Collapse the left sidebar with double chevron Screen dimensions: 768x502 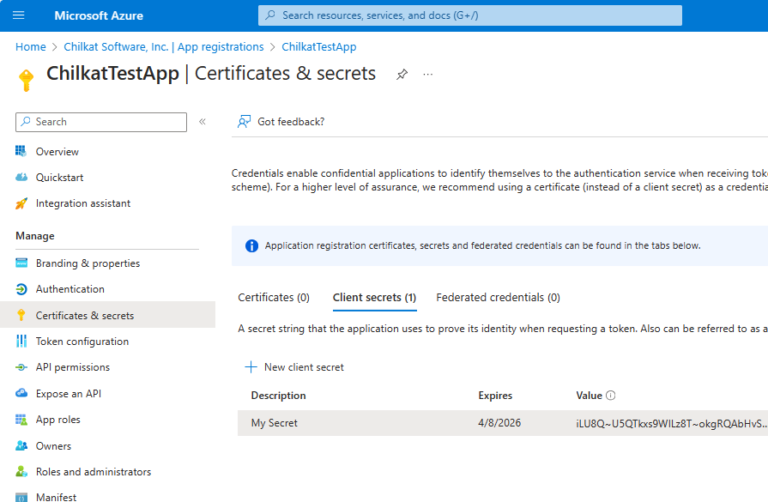pyautogui.click(x=202, y=122)
